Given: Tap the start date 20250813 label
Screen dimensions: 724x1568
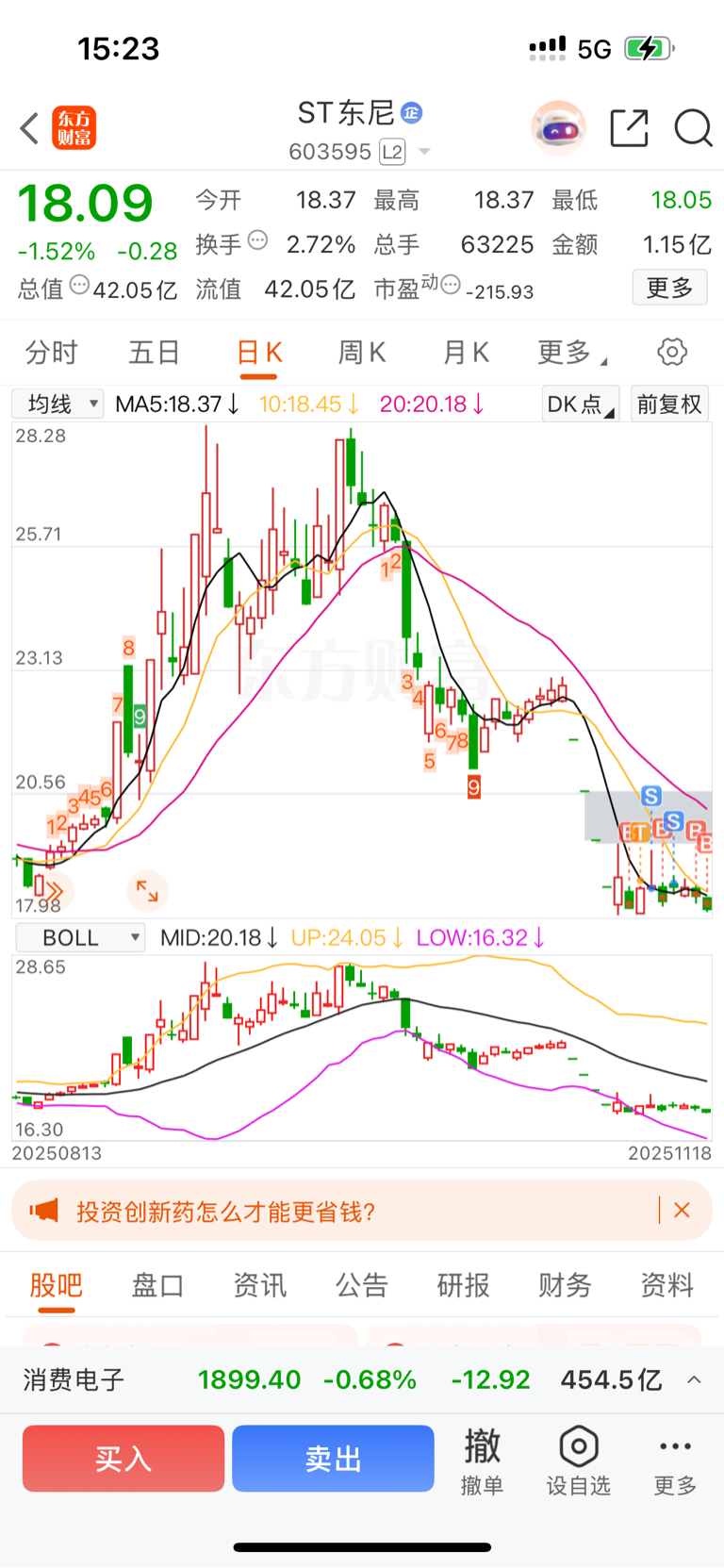Looking at the screenshot, I should [x=57, y=1153].
